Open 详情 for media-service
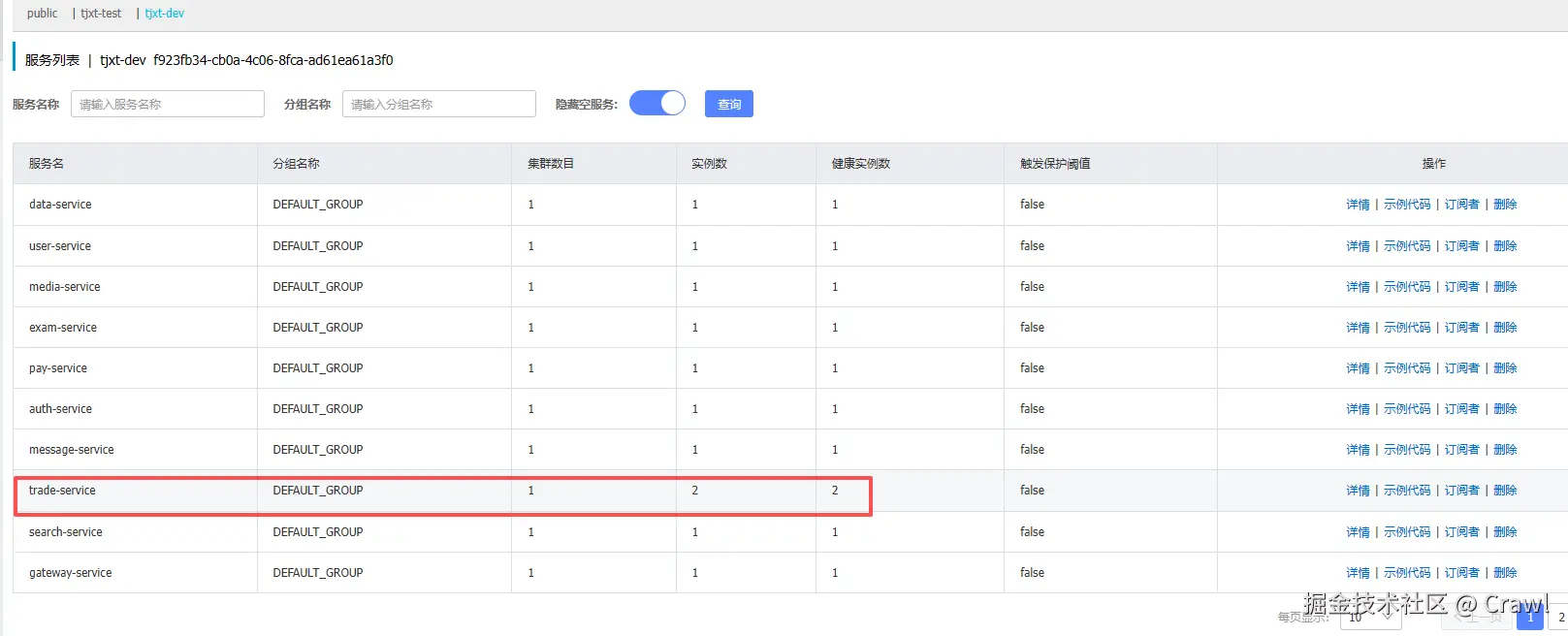Screen dimensions: 1568x636 tap(1358, 287)
